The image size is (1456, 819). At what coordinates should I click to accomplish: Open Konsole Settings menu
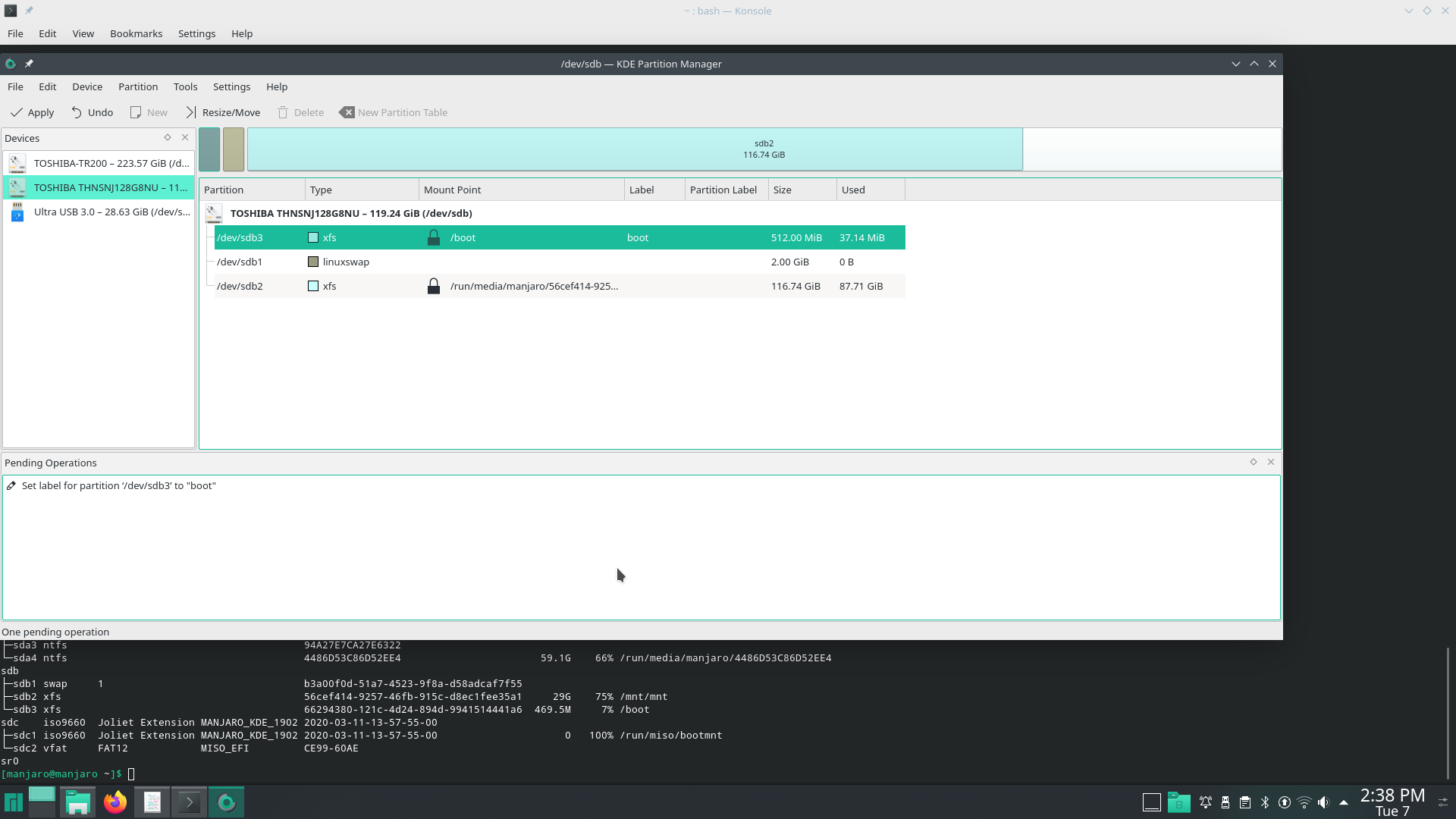[x=196, y=33]
